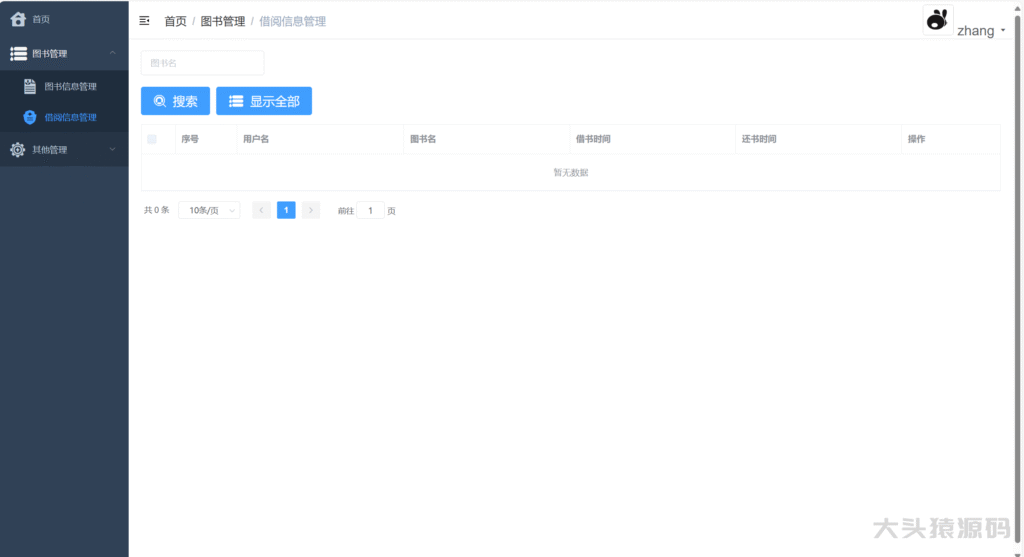Select 借阅信息管理 menu item
Image resolution: width=1024 pixels, height=557 pixels.
64,118
